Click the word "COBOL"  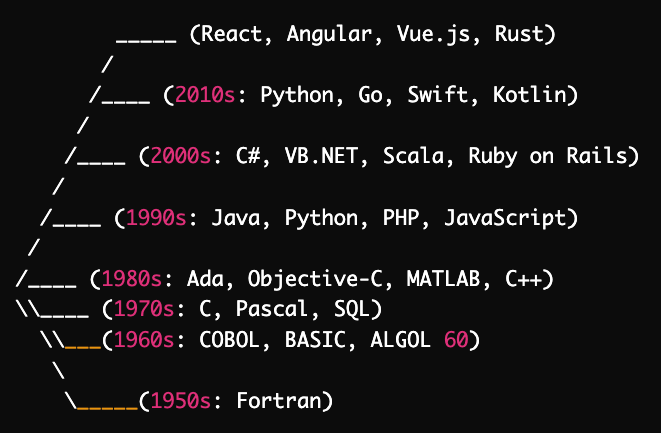[229, 339]
